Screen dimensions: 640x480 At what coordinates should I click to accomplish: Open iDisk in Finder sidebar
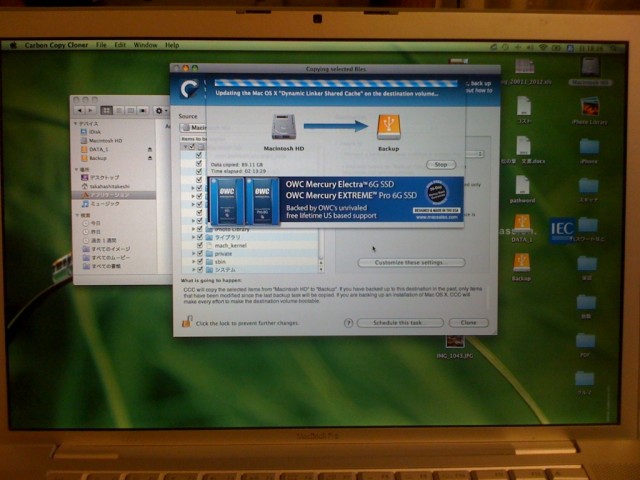click(91, 132)
